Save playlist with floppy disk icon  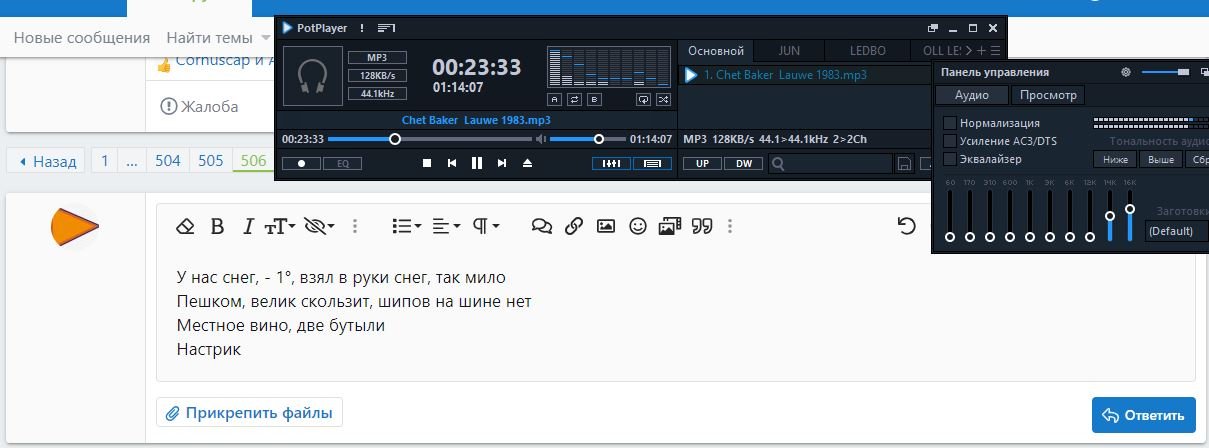pos(904,164)
